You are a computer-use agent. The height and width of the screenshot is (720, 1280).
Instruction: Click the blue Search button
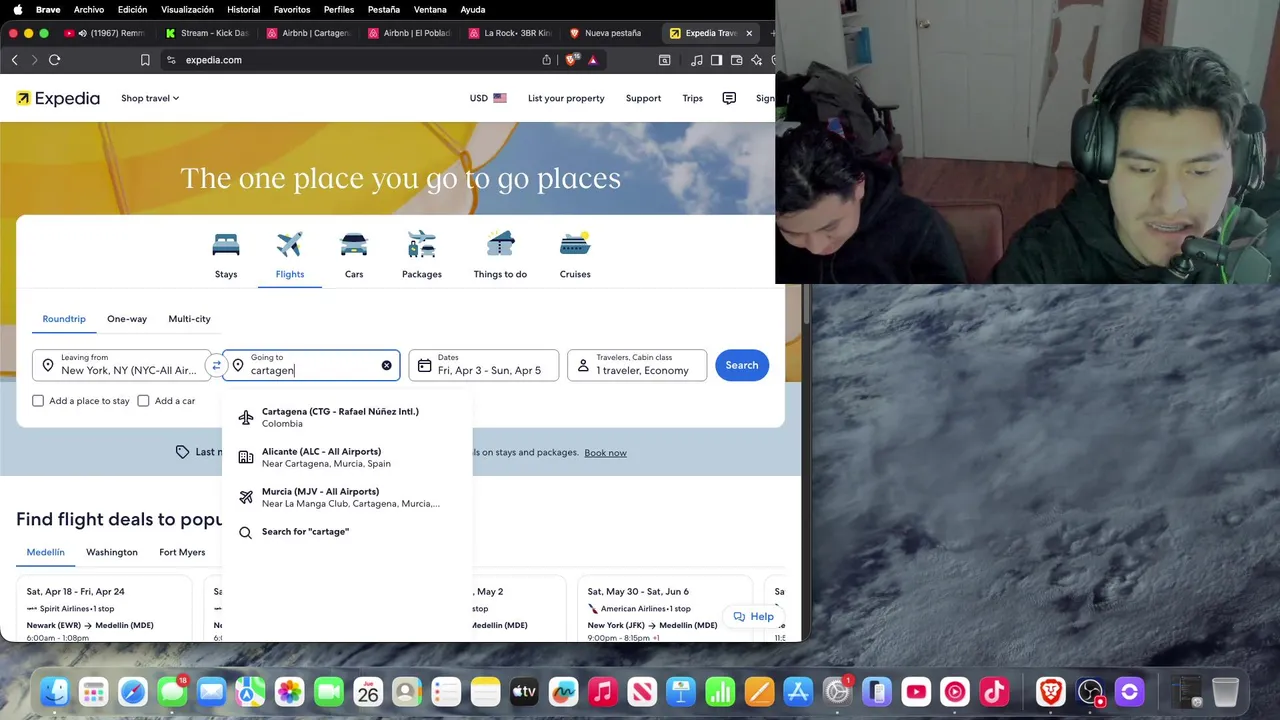742,365
